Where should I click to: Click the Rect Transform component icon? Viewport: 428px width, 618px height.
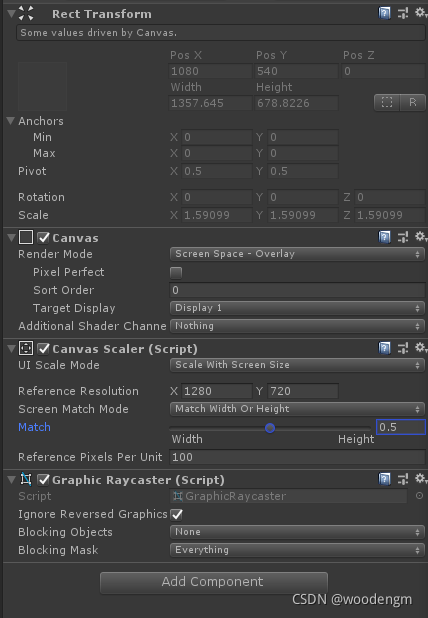click(26, 13)
